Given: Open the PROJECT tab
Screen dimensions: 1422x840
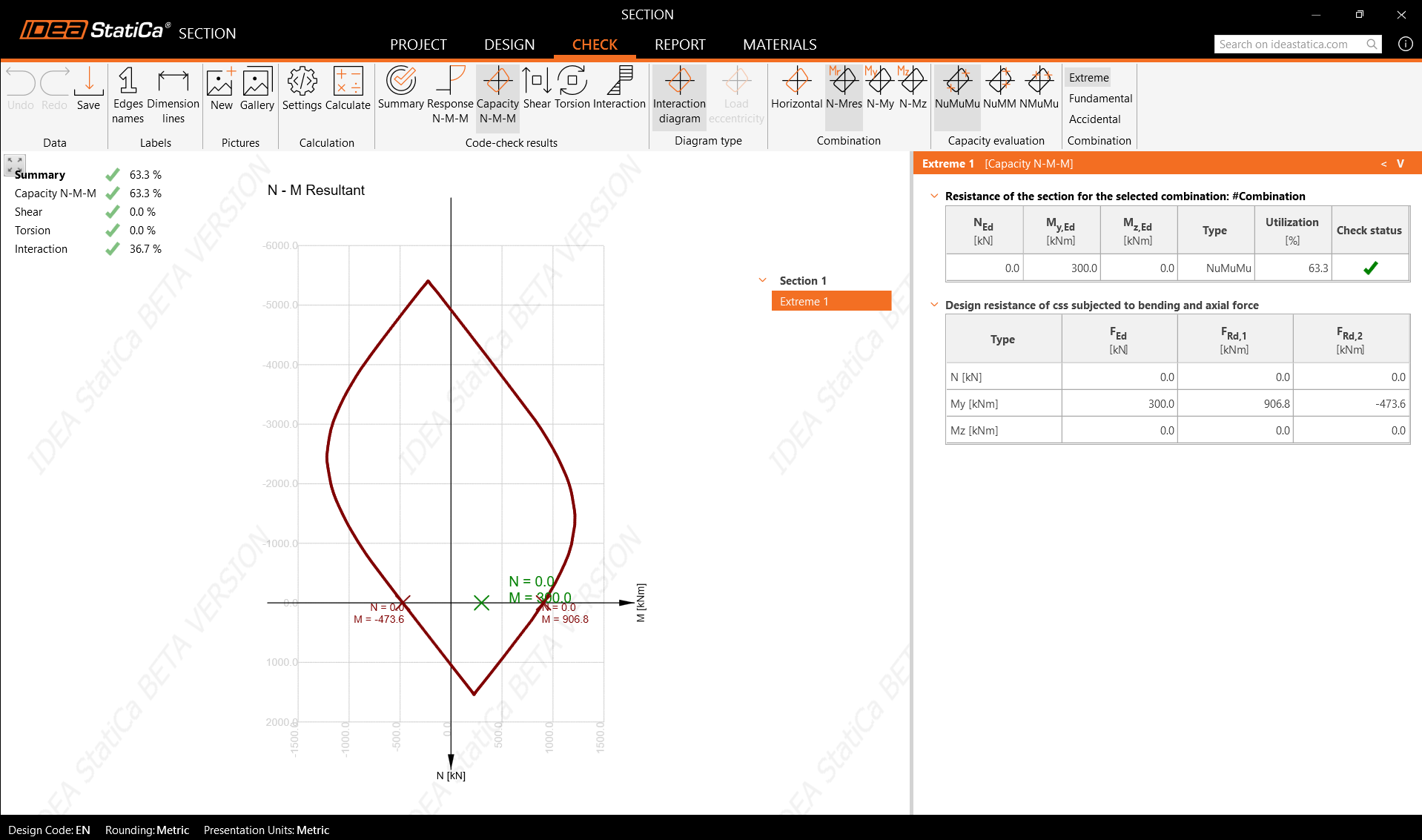Looking at the screenshot, I should tap(418, 44).
